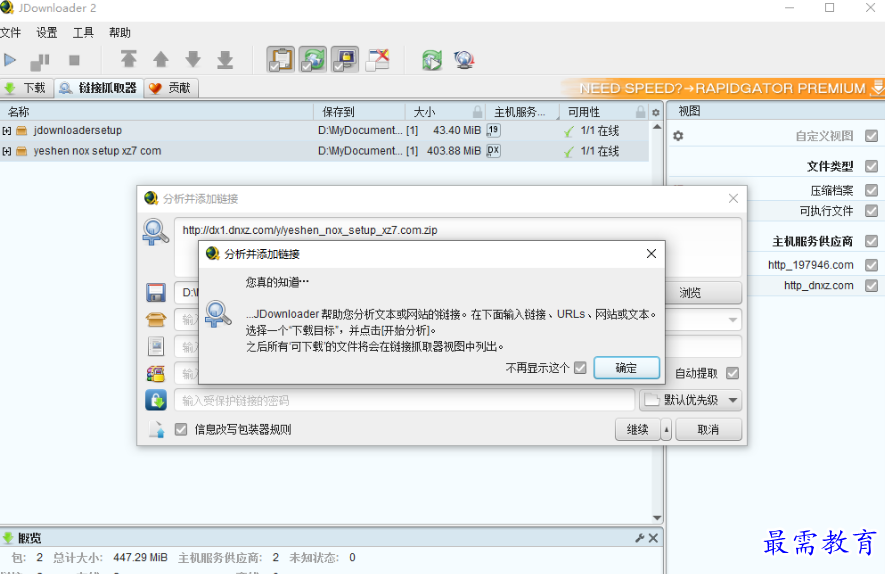885x574 pixels.
Task: Toggle hoster section checkbox
Action: 871,241
